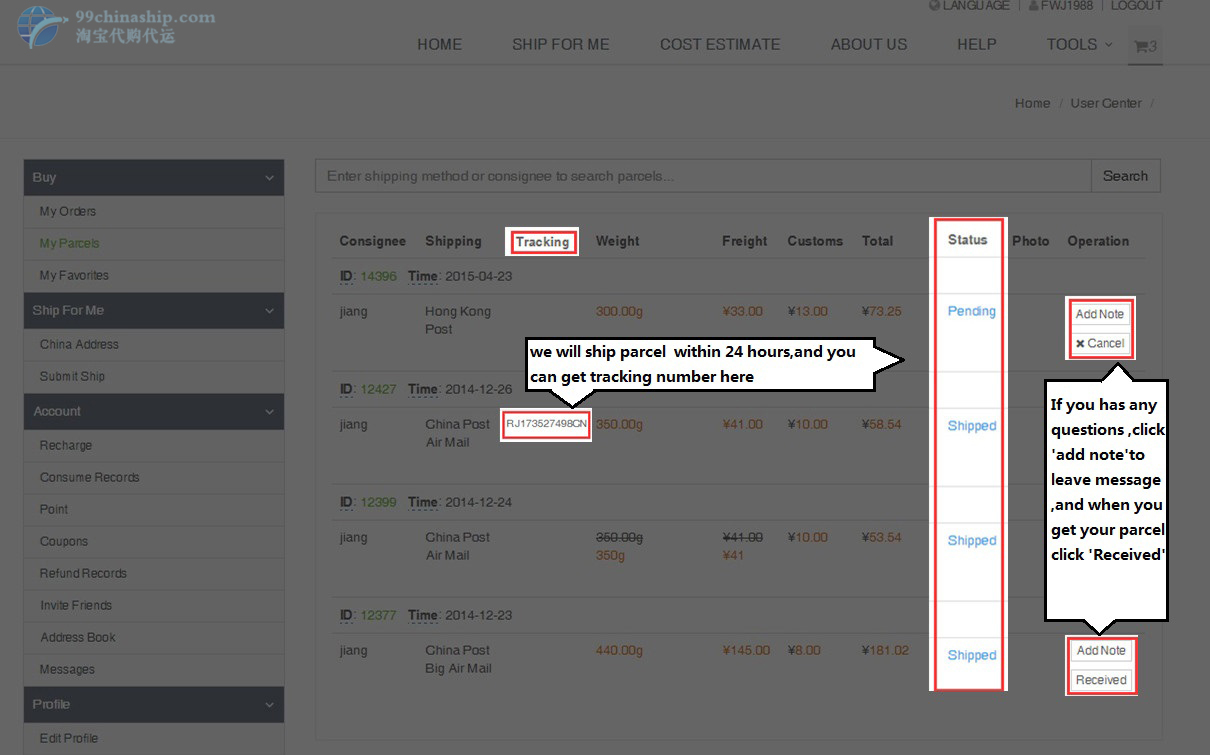
Task: Click the Search button
Action: point(1125,176)
